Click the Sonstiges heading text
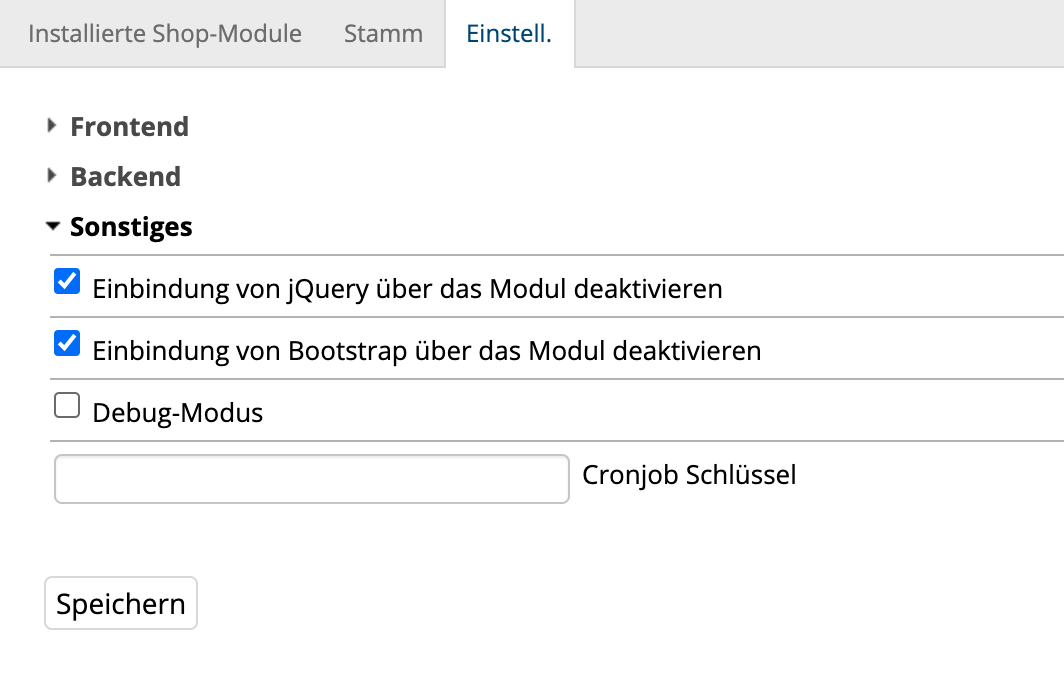This screenshot has height=700, width=1064. click(131, 227)
